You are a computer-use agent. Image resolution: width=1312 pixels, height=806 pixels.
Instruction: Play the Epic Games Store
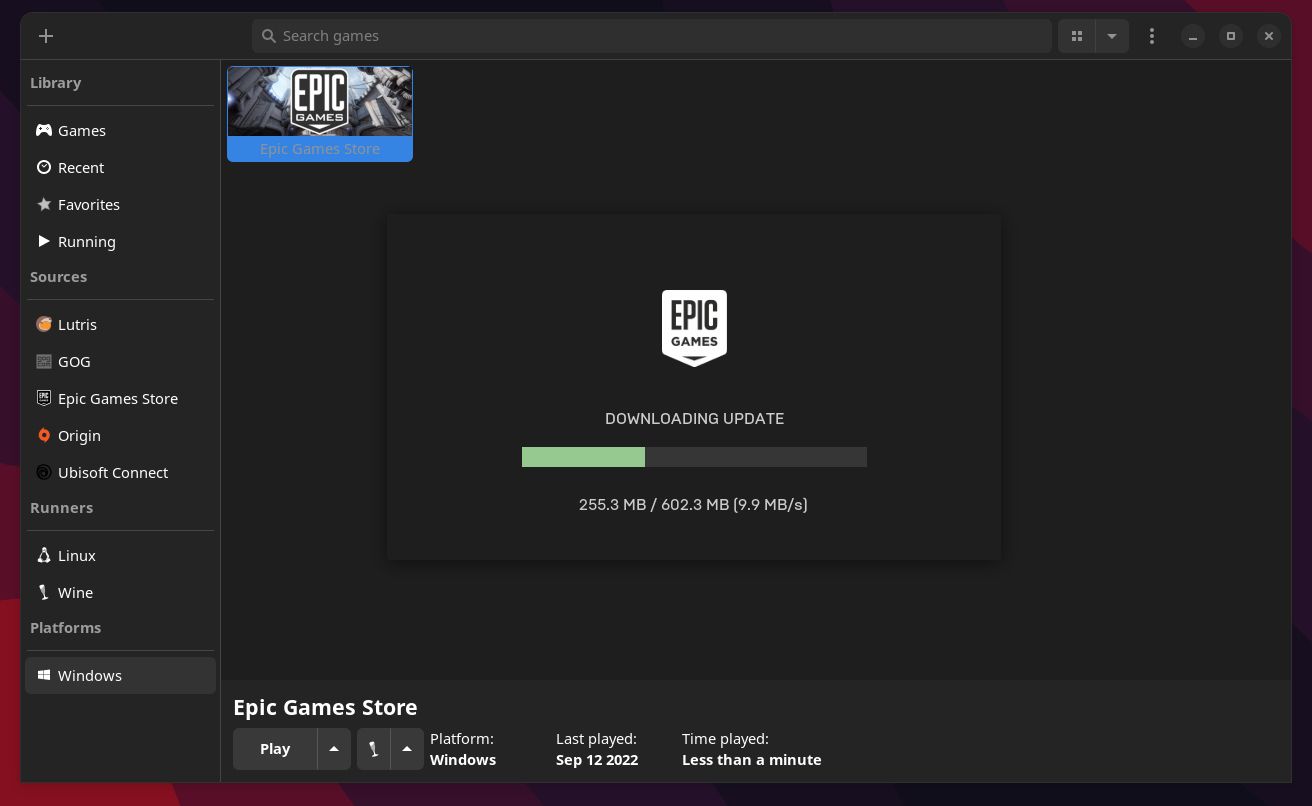[274, 748]
